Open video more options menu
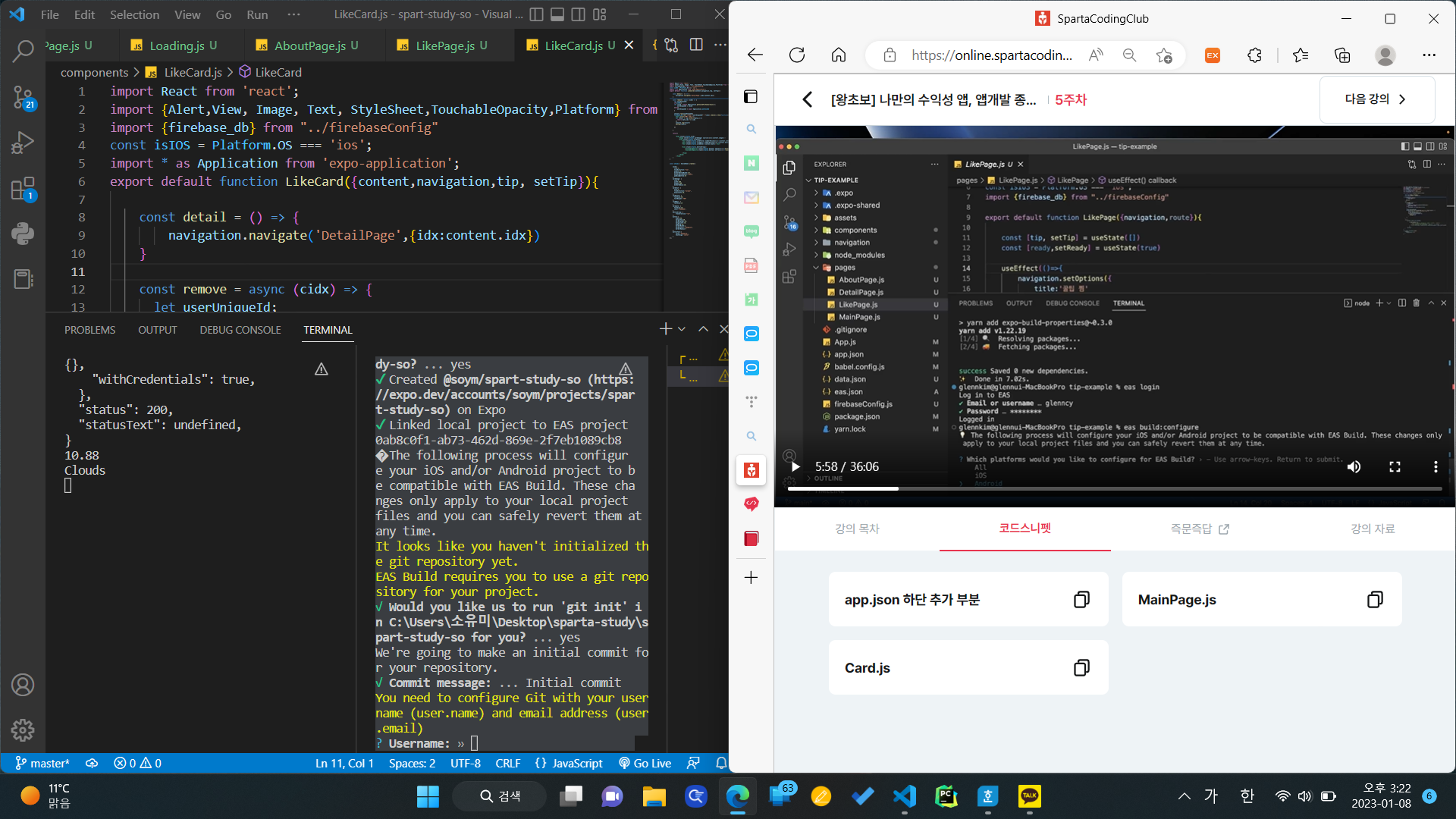The image size is (1456, 819). click(x=1436, y=466)
